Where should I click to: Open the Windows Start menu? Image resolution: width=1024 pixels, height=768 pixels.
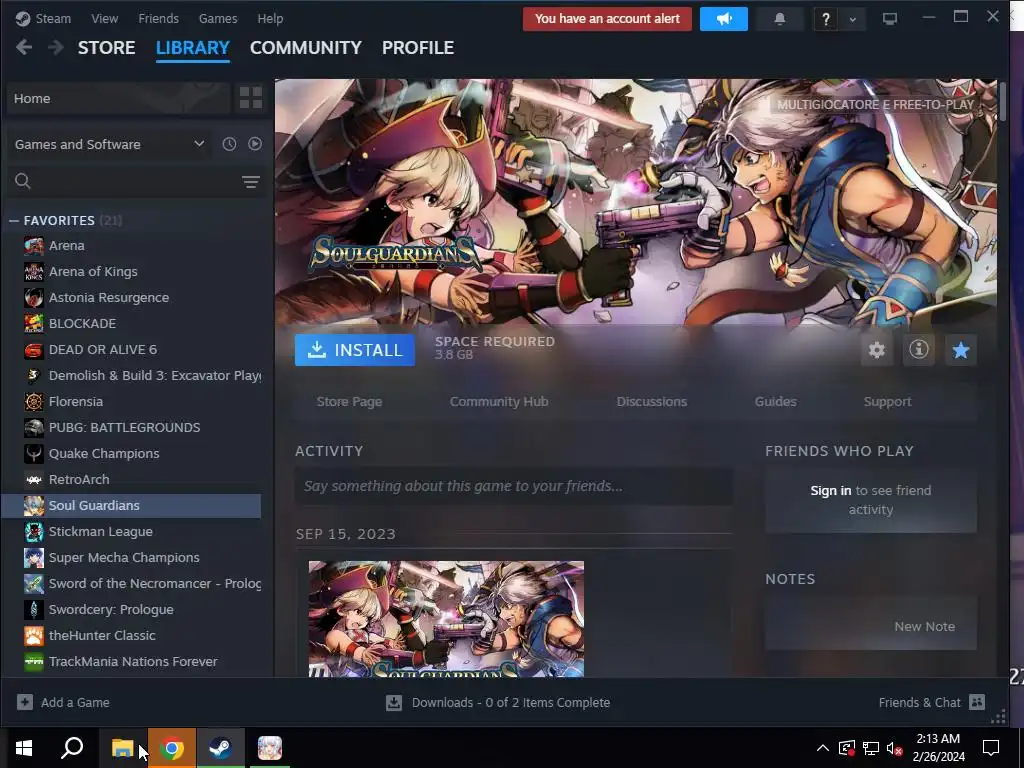coord(24,748)
